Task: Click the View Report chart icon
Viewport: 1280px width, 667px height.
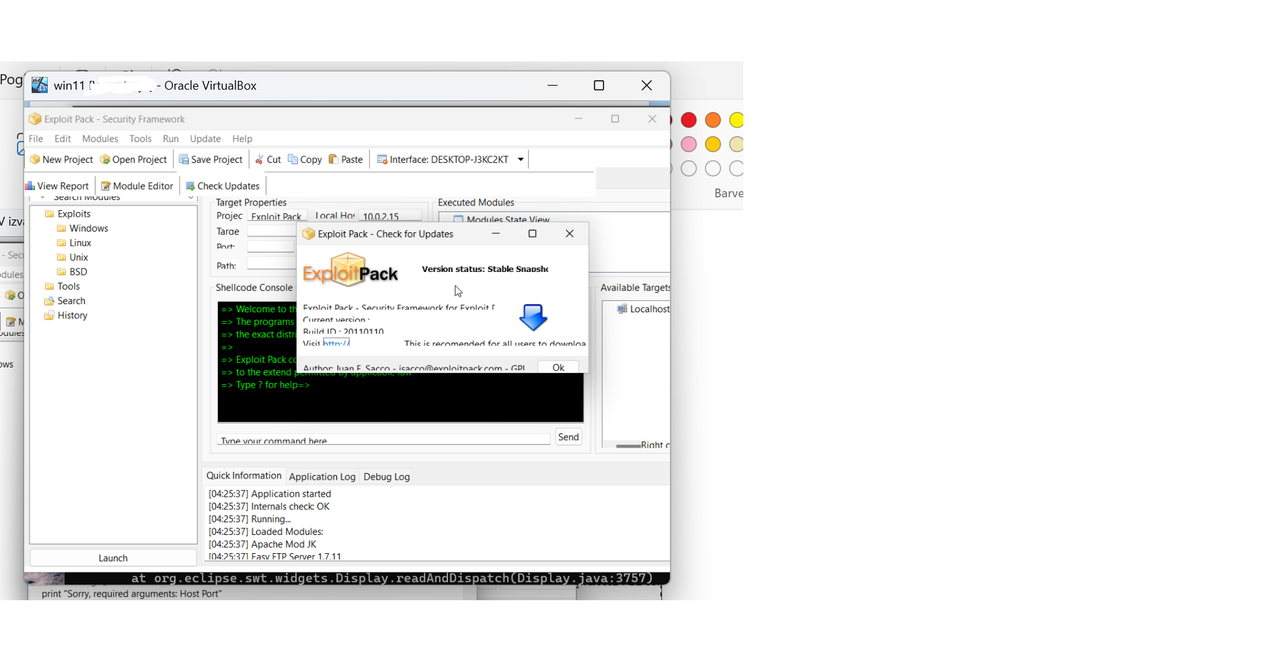Action: [x=30, y=186]
